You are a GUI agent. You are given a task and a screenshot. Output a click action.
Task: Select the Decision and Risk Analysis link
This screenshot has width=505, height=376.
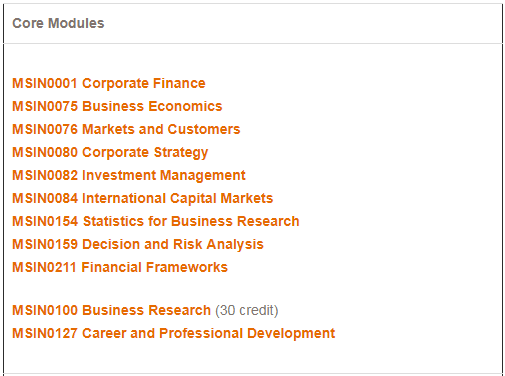tap(138, 245)
